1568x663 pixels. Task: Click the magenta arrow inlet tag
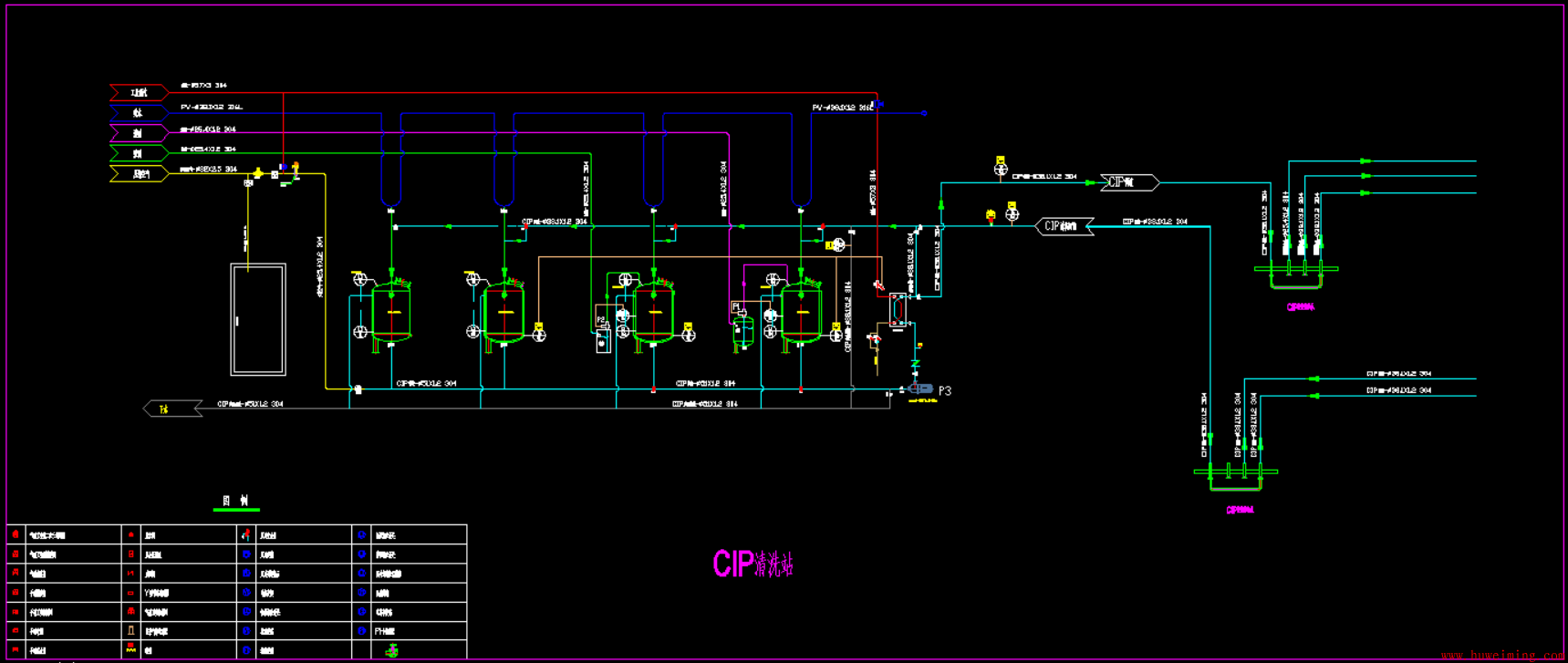coord(139,133)
